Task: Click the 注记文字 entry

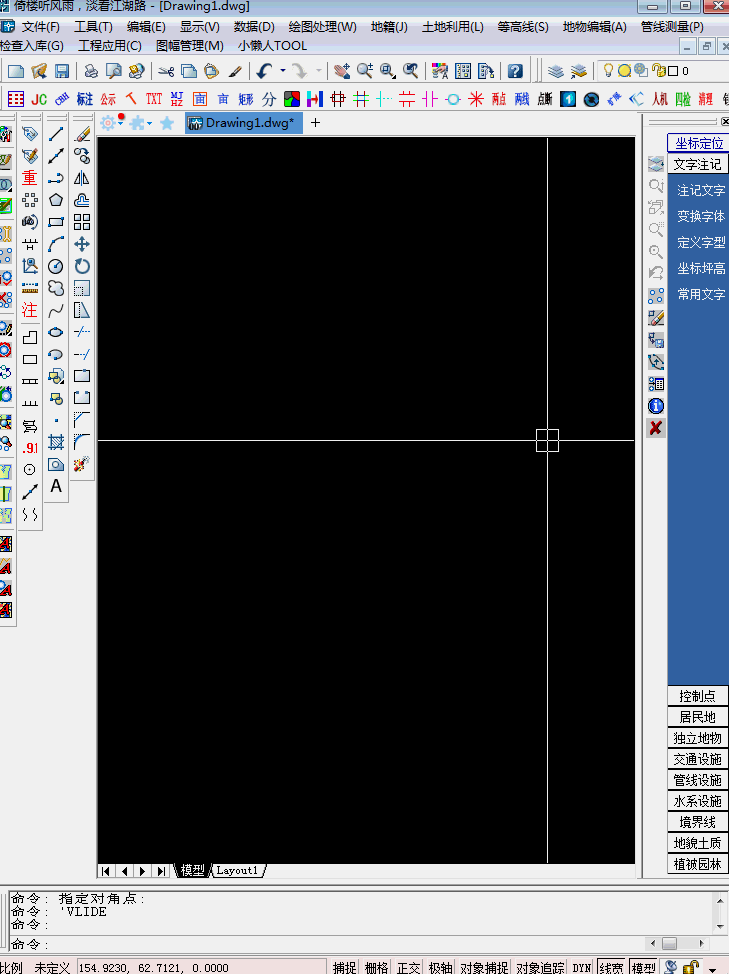Action: pos(700,190)
